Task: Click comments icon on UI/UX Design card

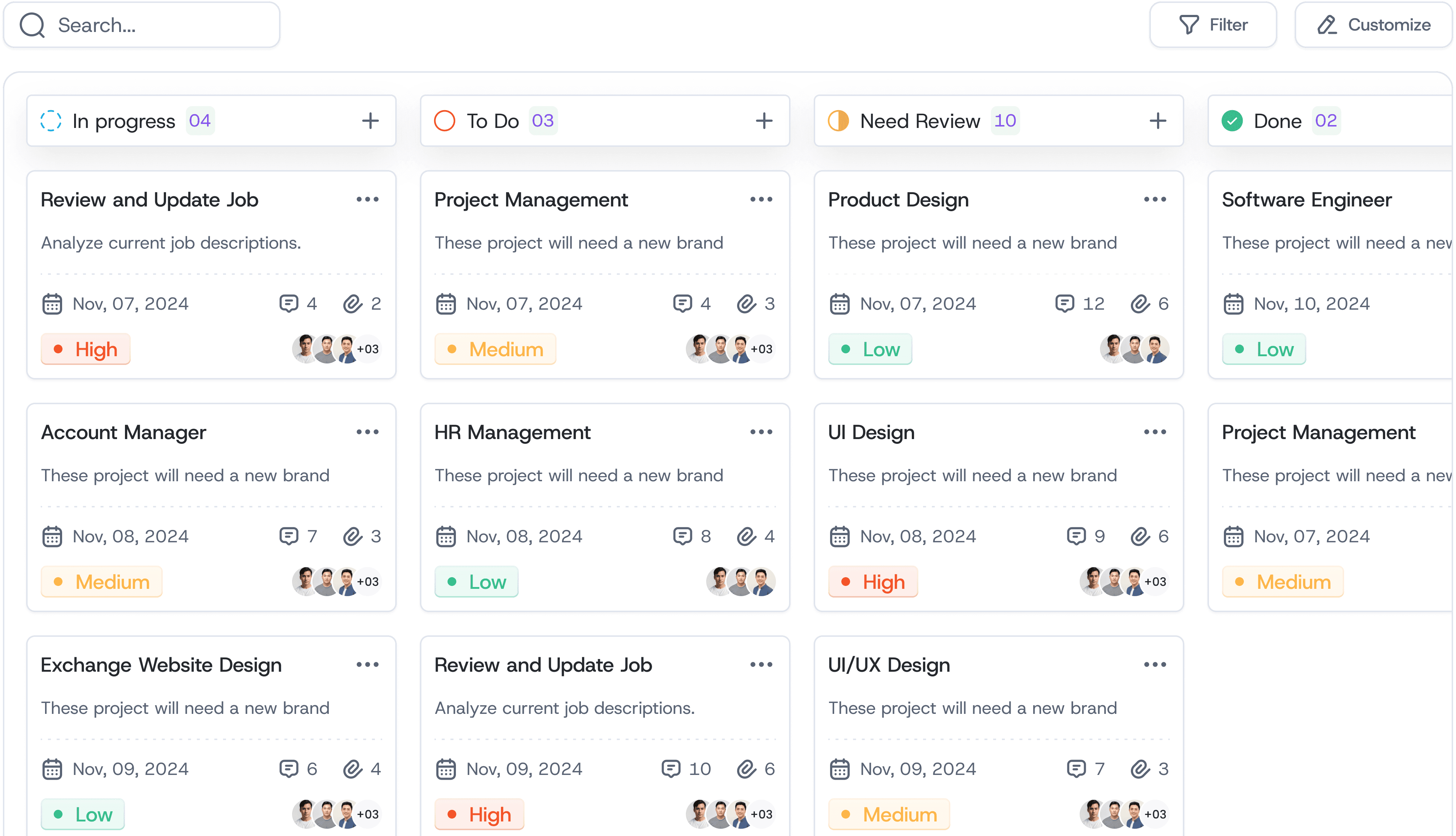Action: 1076,768
